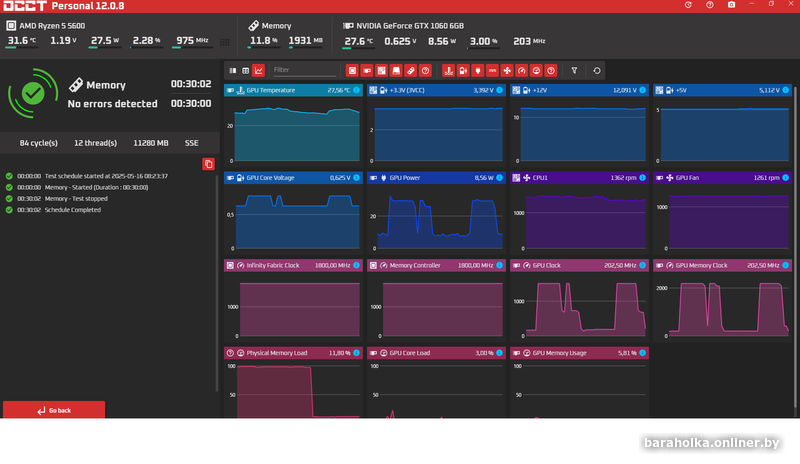Open help from the title bar question mark
This screenshot has height=464, width=800.
710,5
